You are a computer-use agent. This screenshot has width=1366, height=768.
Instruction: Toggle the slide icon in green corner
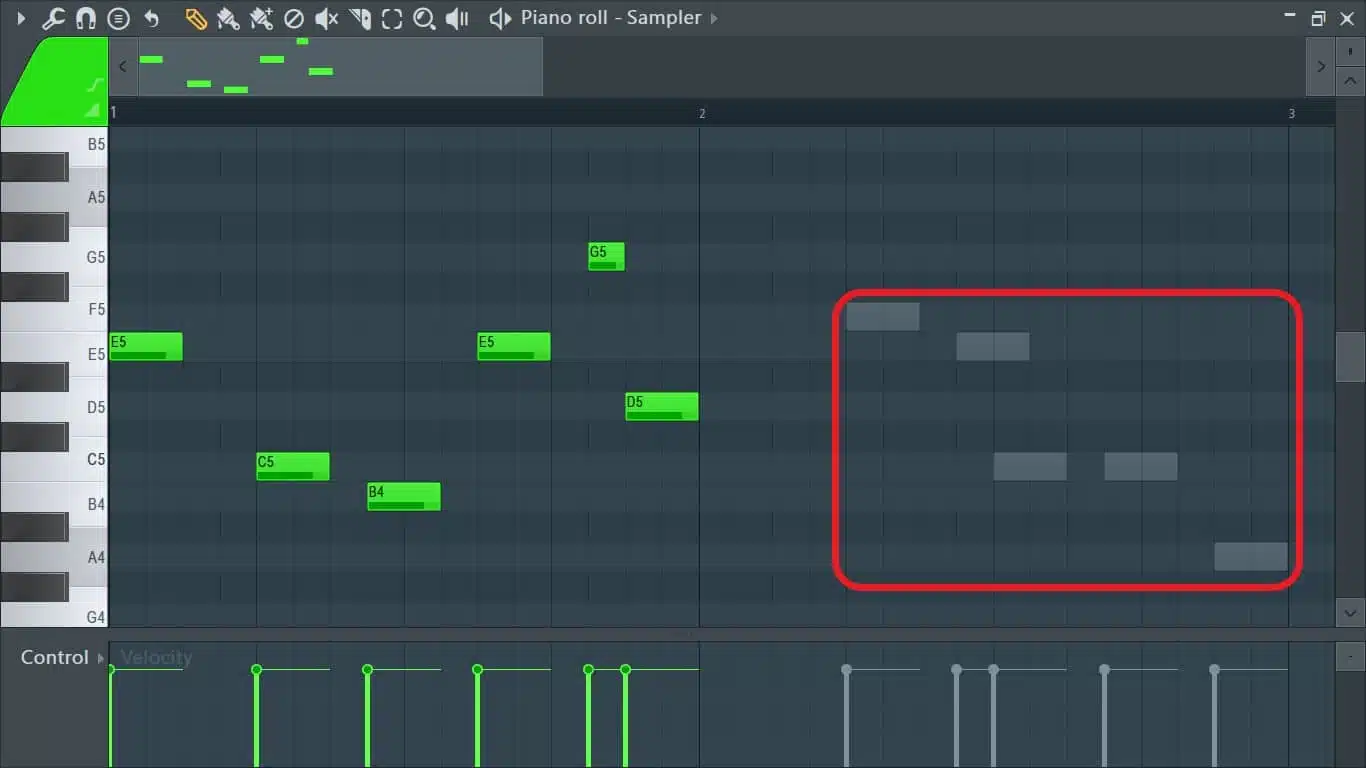95,84
